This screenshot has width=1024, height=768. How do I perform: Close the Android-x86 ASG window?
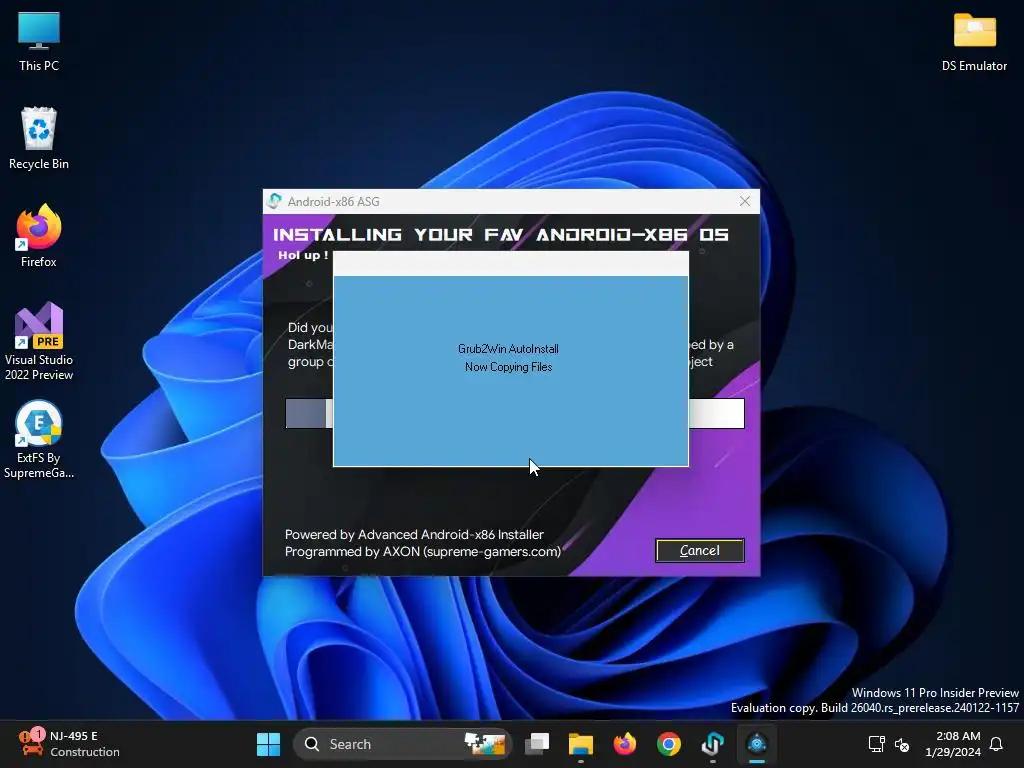(x=744, y=201)
